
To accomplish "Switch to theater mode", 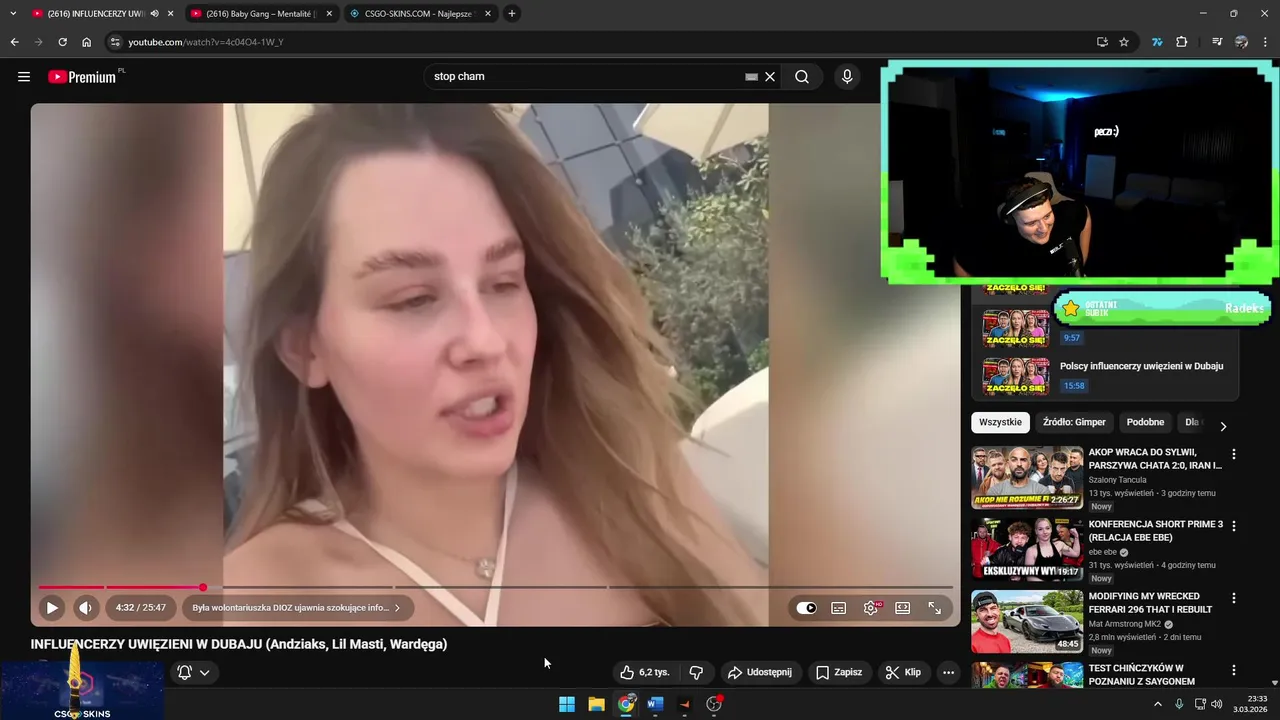I will [x=903, y=607].
